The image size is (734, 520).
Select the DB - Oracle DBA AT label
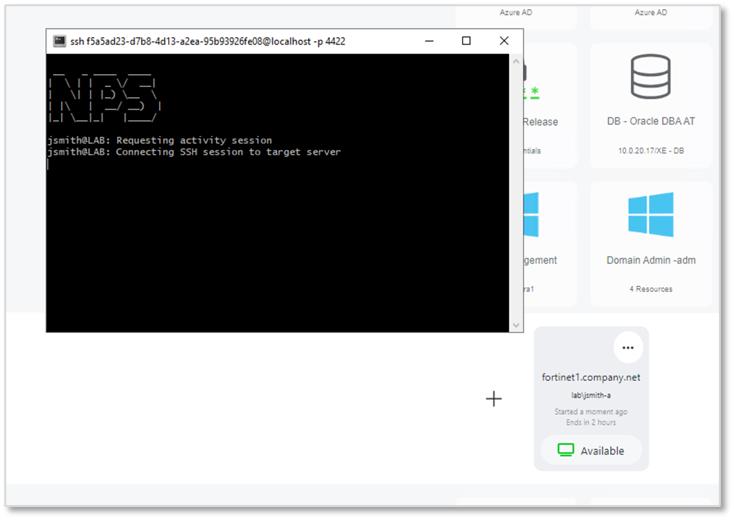tap(650, 122)
